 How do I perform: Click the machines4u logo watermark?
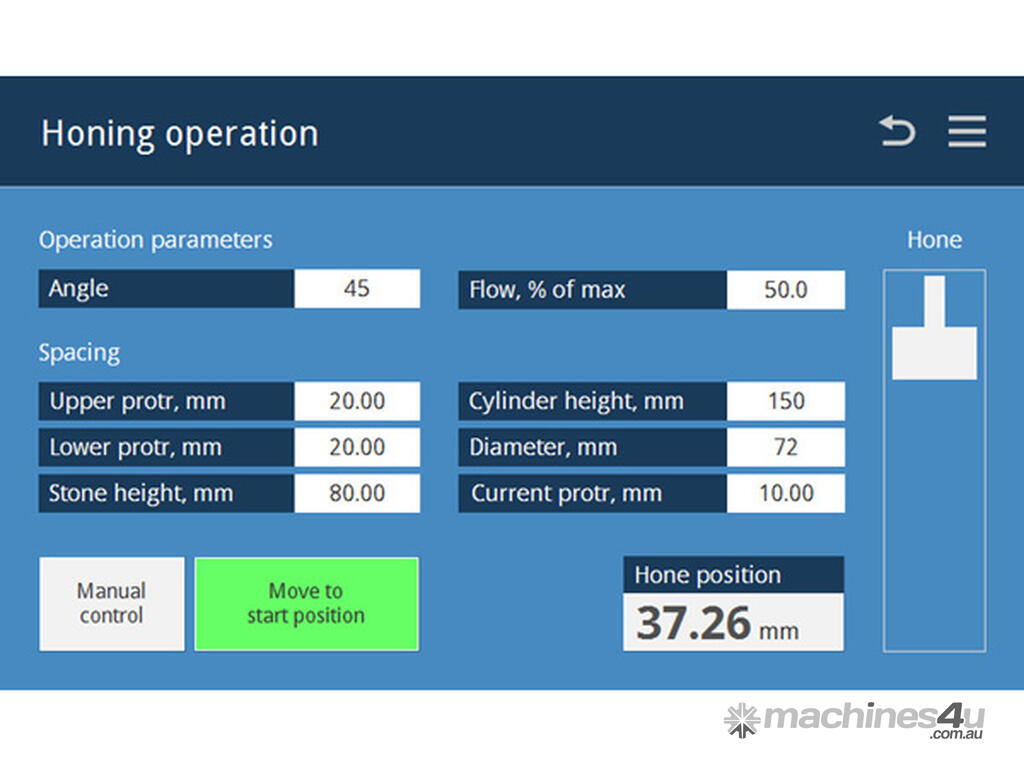855,719
